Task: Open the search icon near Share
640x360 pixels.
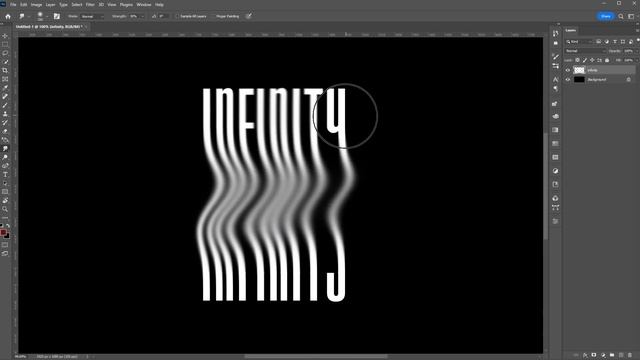Action: point(621,16)
